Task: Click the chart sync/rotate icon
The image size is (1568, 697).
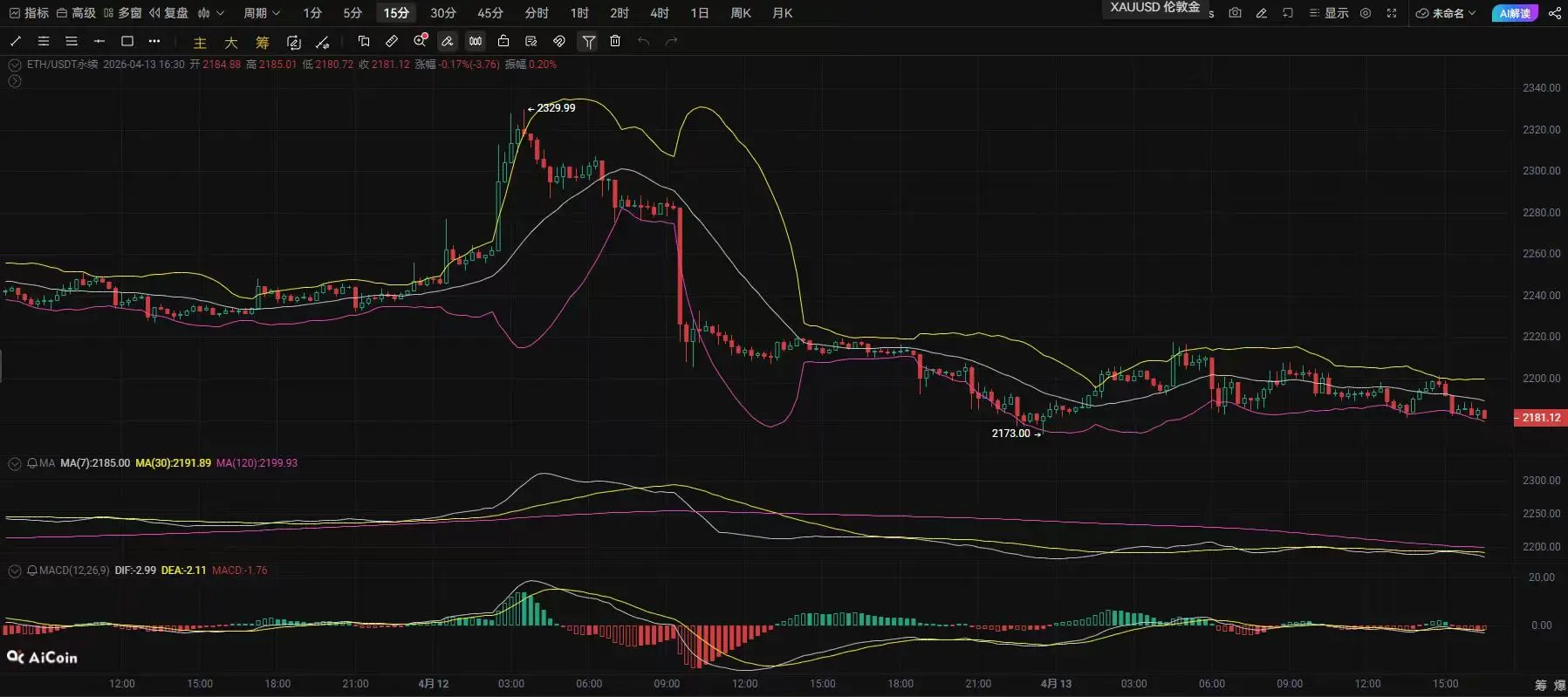Action: 294,42
